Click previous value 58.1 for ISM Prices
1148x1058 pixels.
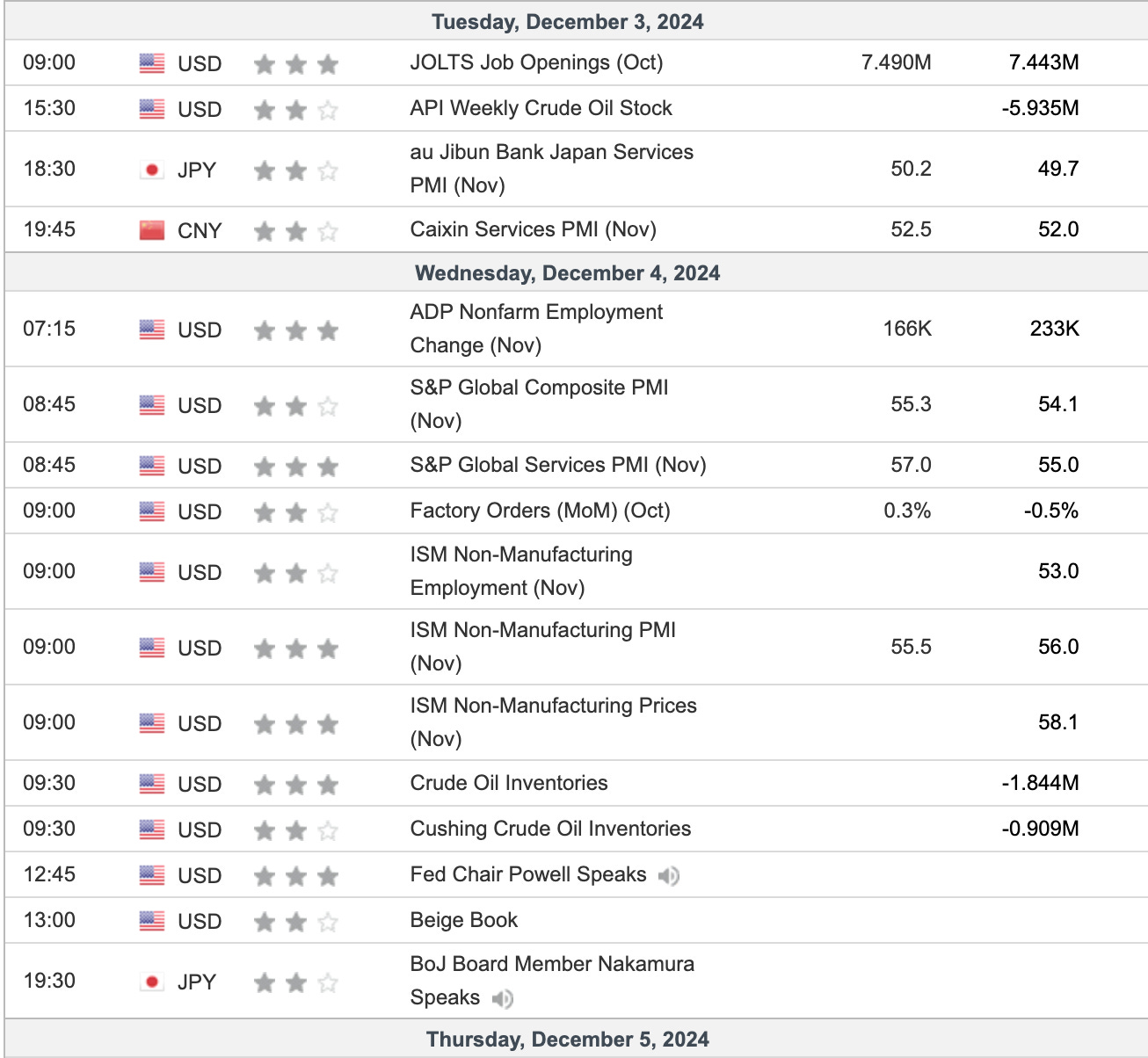(x=1058, y=722)
